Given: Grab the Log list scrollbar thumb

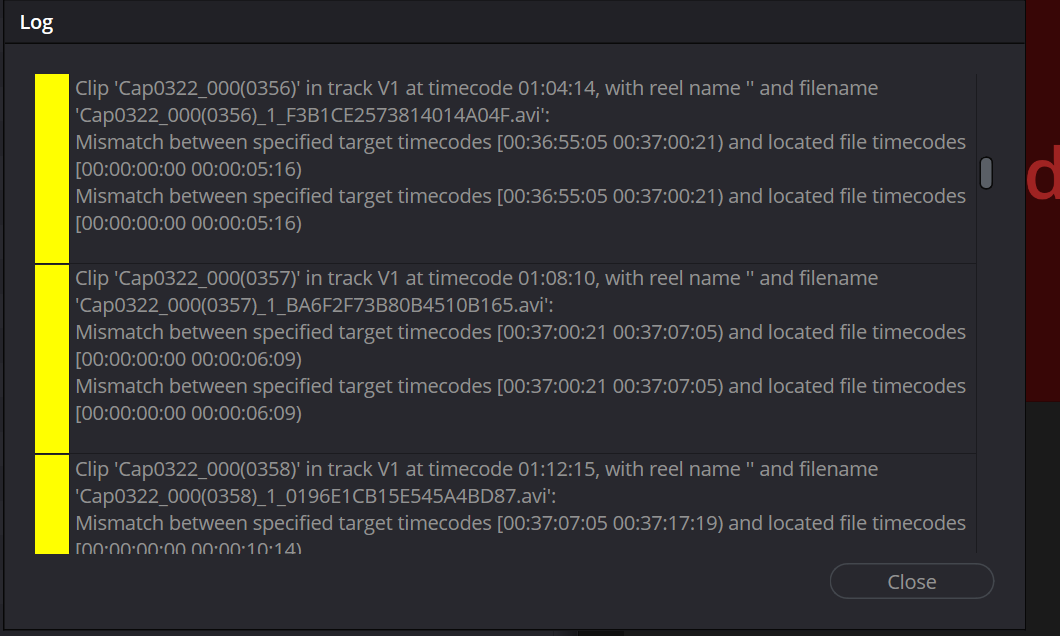Looking at the screenshot, I should (x=986, y=173).
